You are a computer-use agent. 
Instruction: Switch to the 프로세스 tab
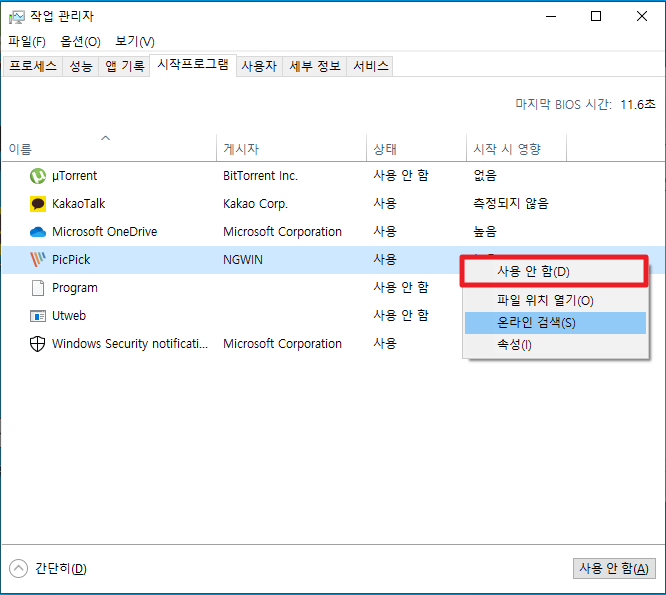coord(33,66)
